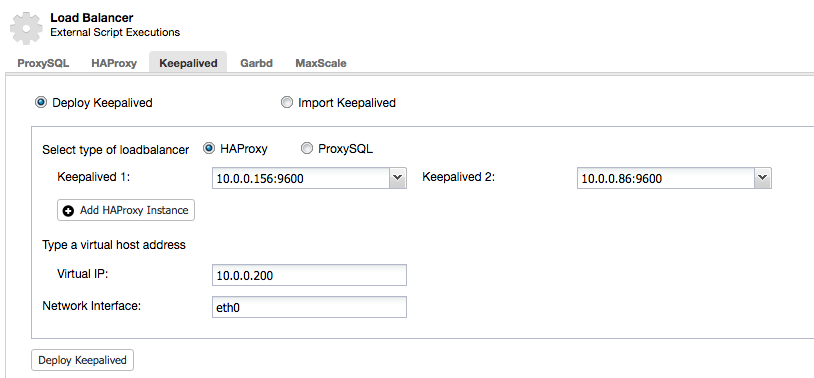Select the Deploy Keepalived radio button
The image size is (814, 378).
click(x=40, y=102)
